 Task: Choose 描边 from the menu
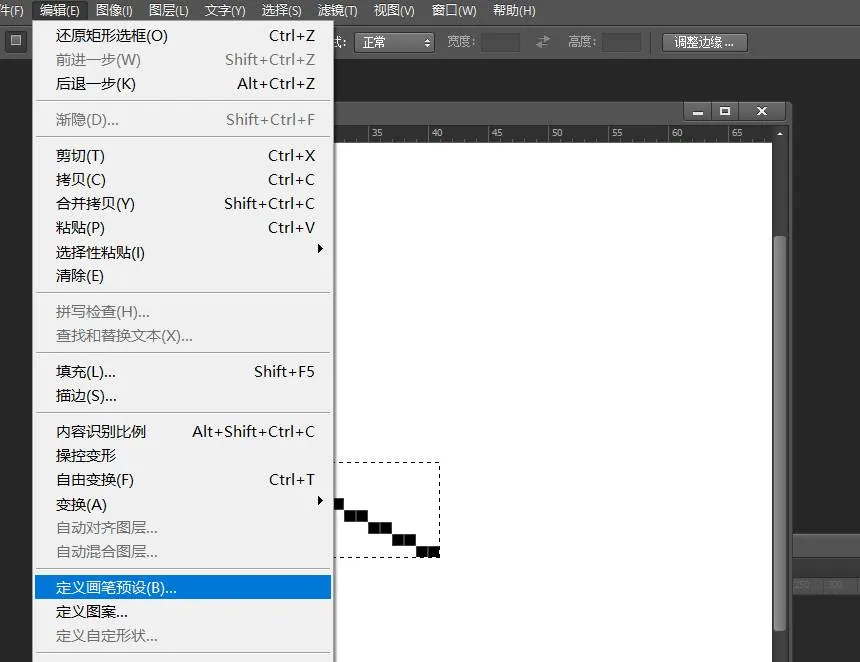coord(183,396)
